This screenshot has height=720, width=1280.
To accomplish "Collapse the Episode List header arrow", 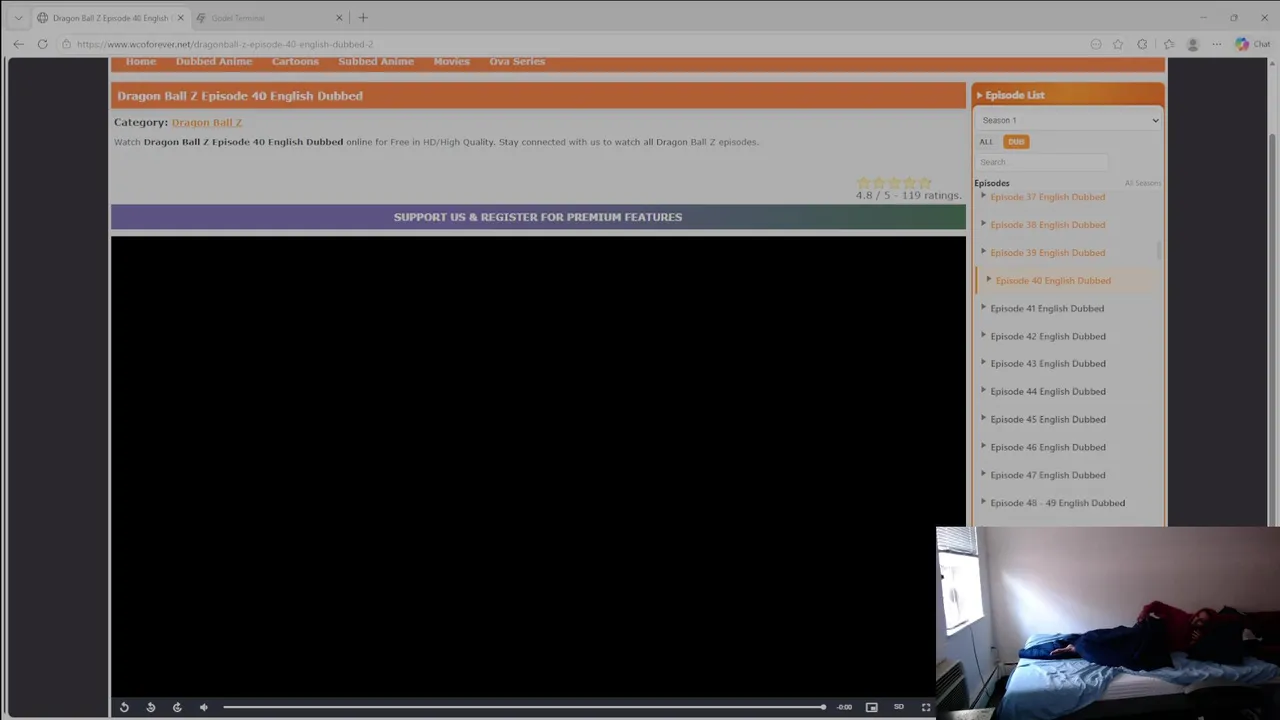I will (979, 95).
